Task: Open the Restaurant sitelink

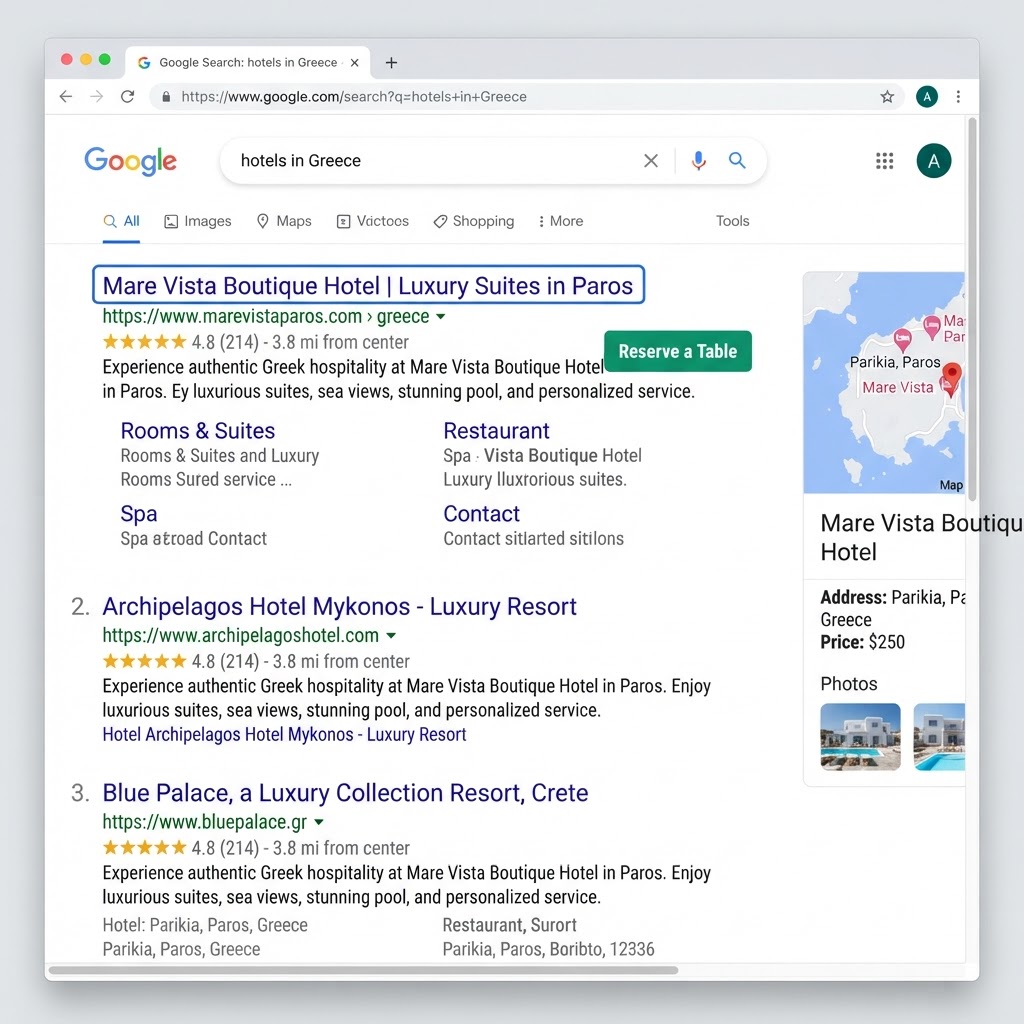Action: tap(496, 431)
